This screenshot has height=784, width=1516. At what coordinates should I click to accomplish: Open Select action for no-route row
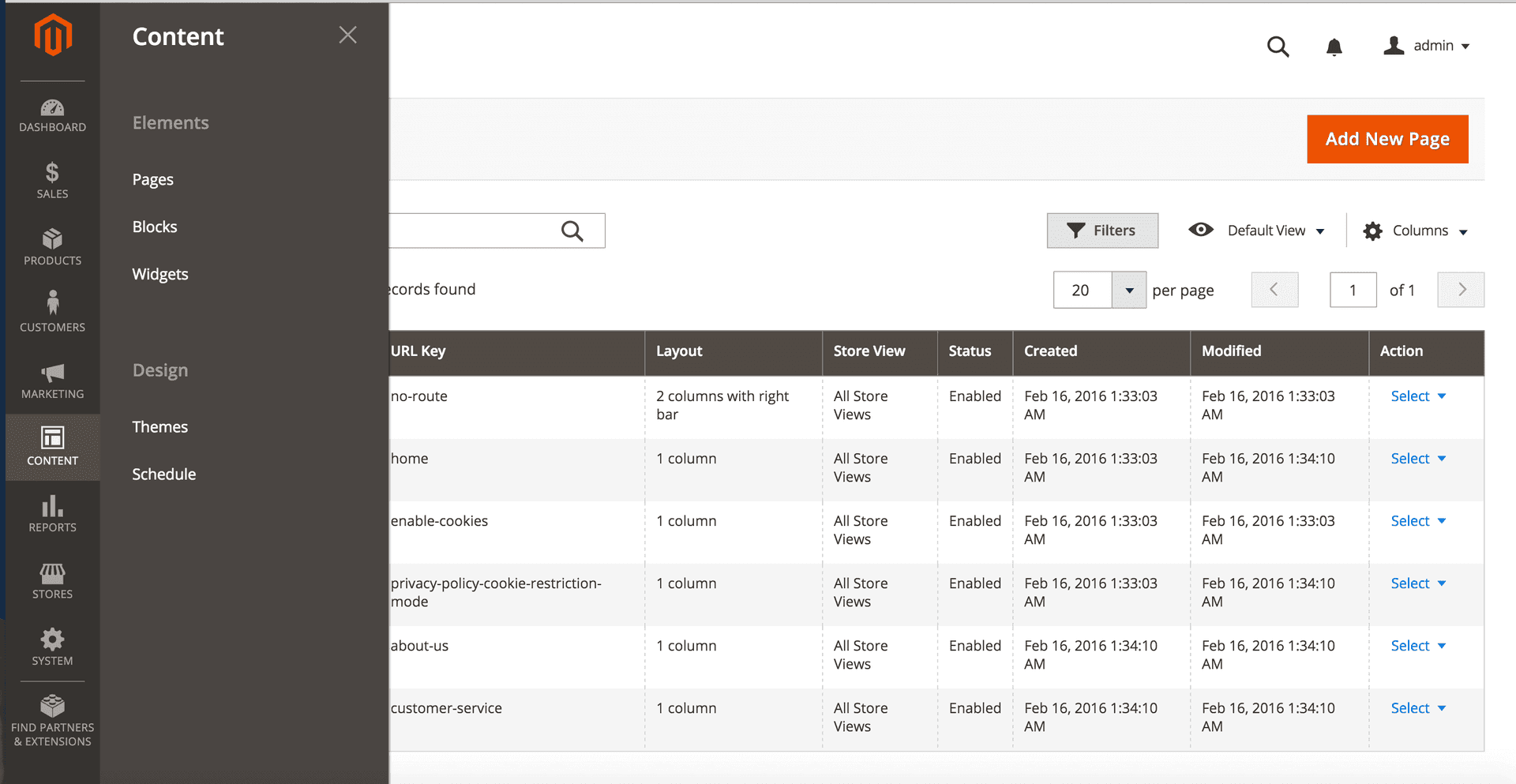[1417, 396]
